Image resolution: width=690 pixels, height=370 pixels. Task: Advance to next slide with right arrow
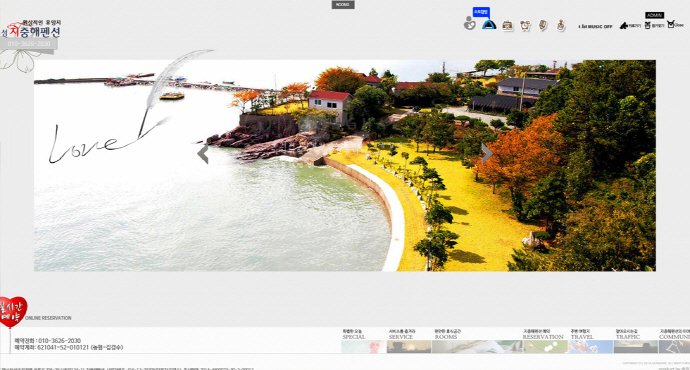(x=486, y=154)
